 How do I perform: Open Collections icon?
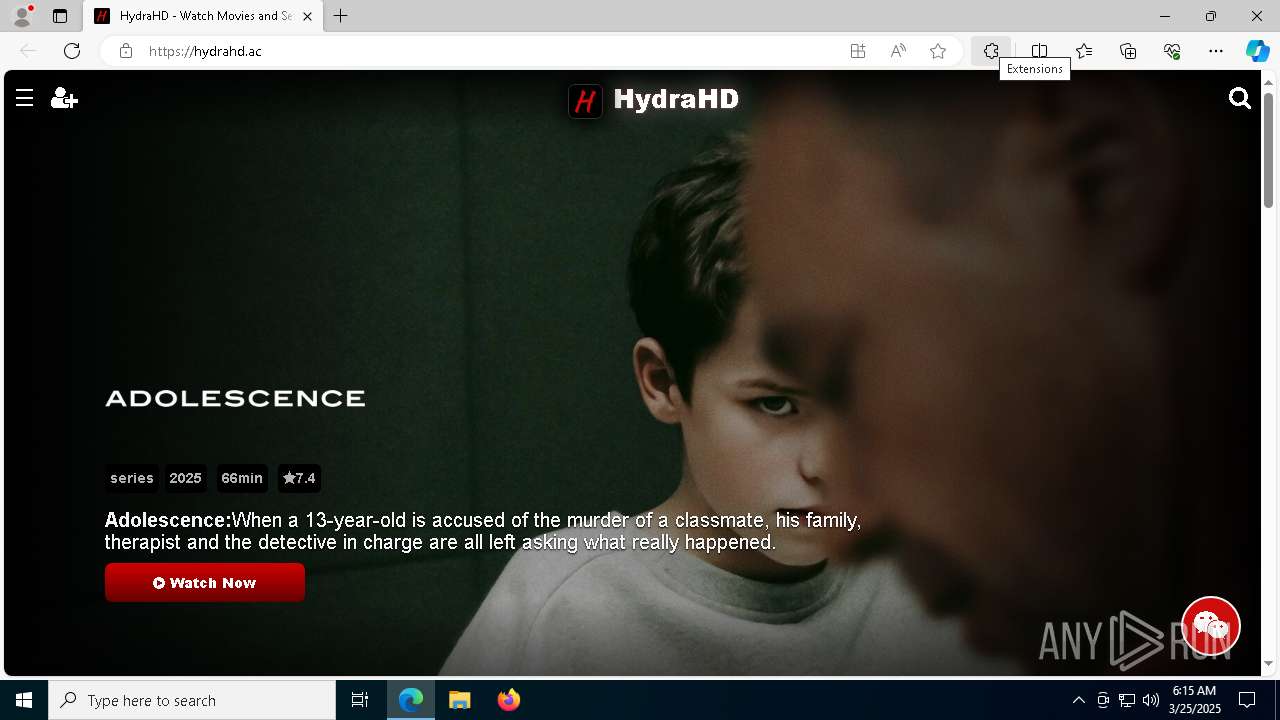coord(1128,51)
